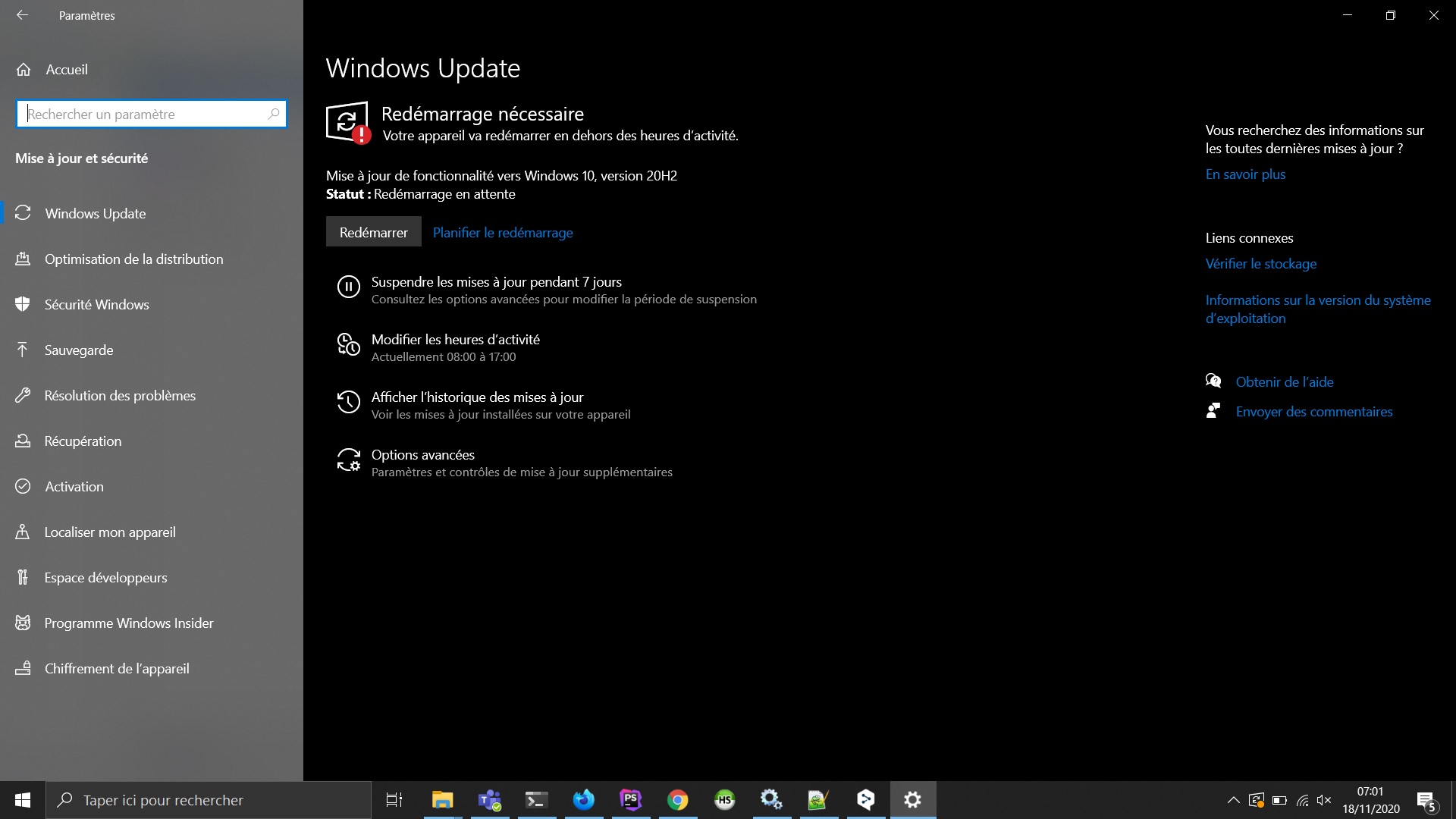Click the Accueil home icon
Screen dimensions: 1456x819
pyautogui.click(x=24, y=69)
